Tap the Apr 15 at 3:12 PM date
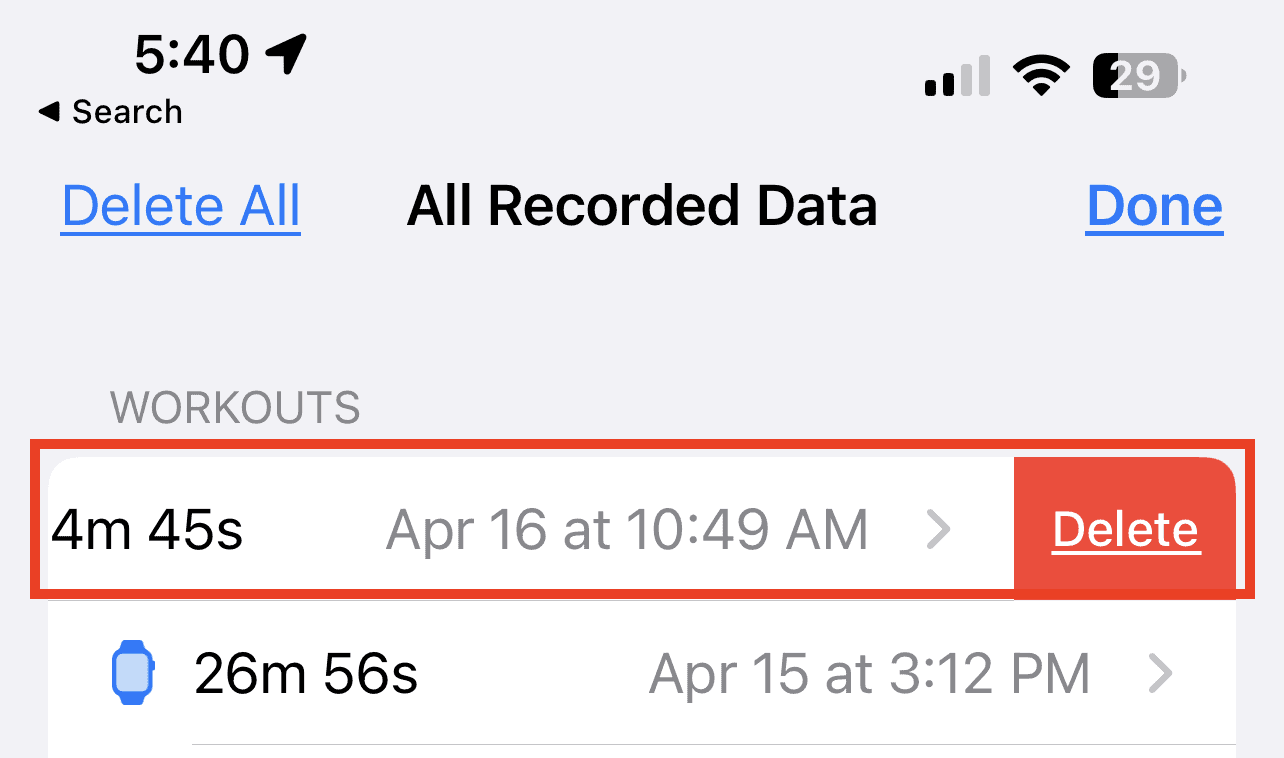1284x758 pixels. (869, 674)
